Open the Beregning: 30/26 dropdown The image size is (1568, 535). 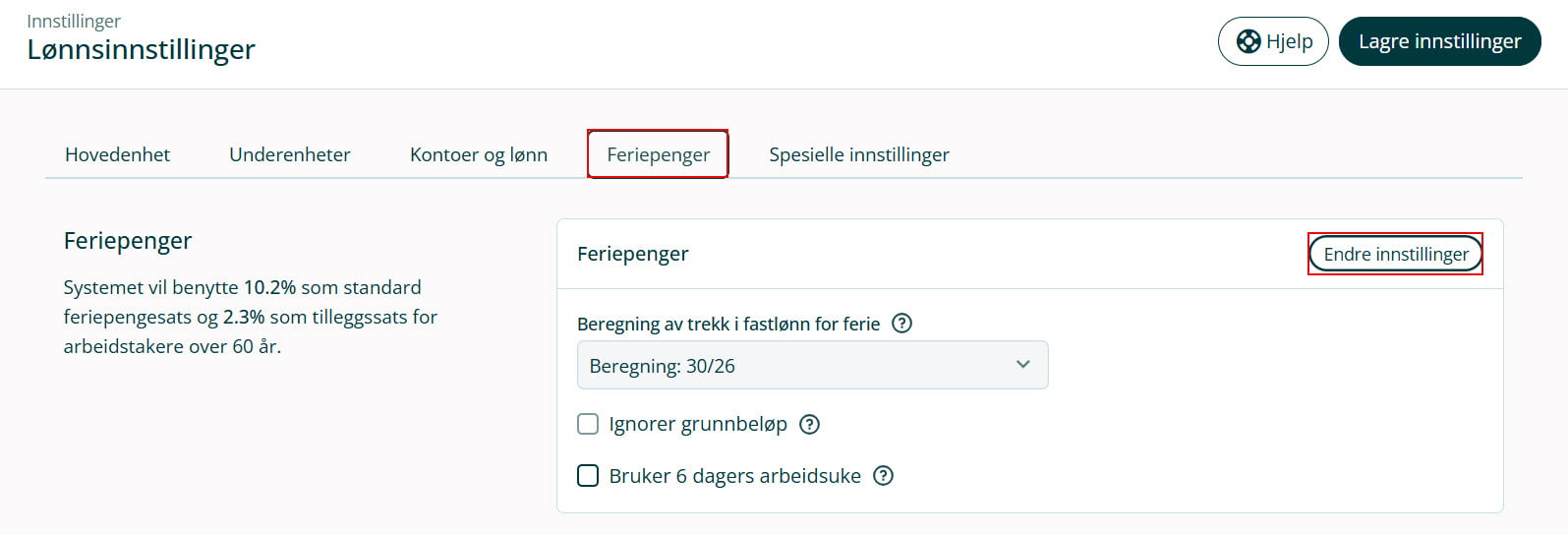[x=812, y=366]
